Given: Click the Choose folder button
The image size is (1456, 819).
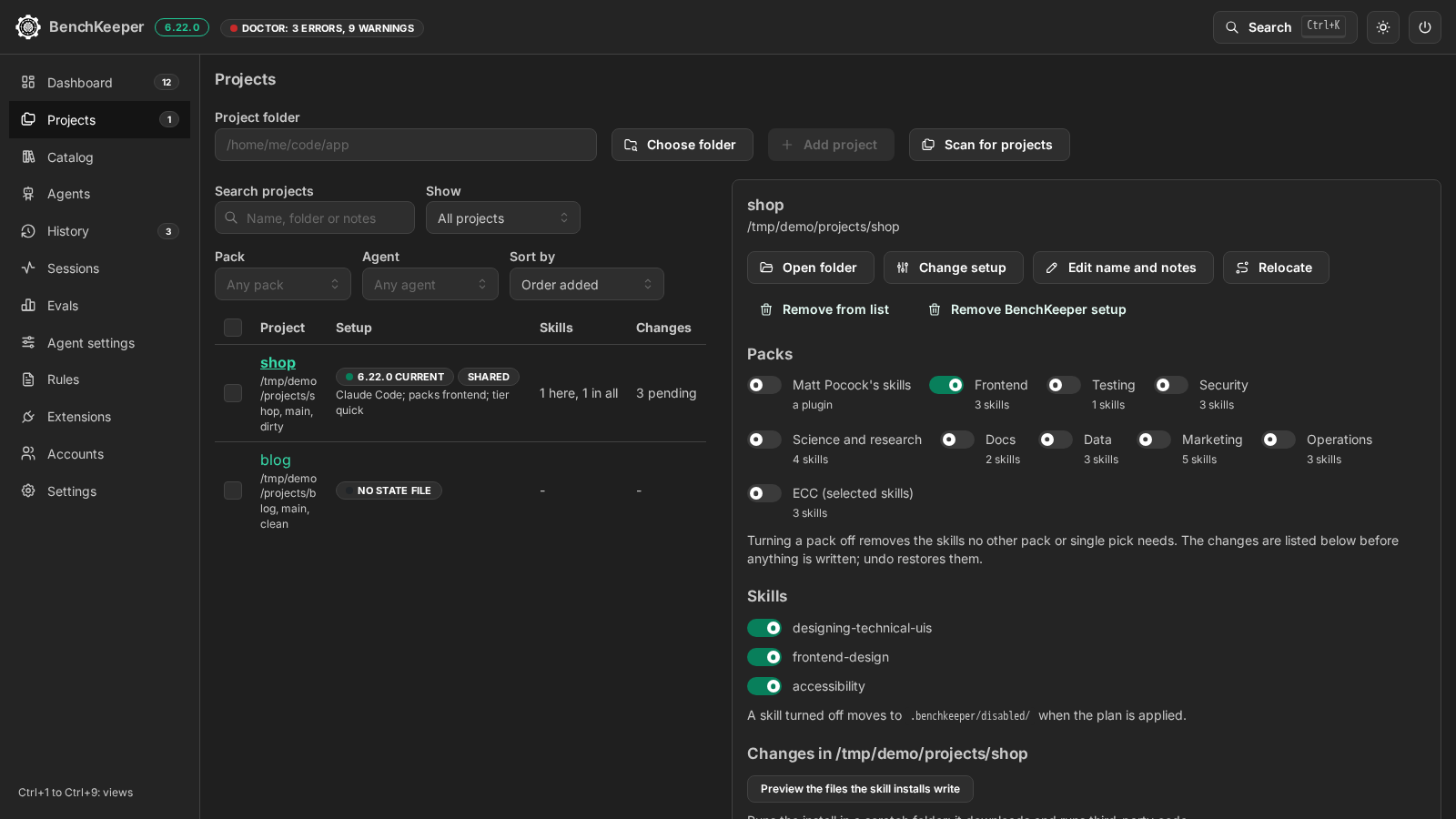Looking at the screenshot, I should (682, 145).
